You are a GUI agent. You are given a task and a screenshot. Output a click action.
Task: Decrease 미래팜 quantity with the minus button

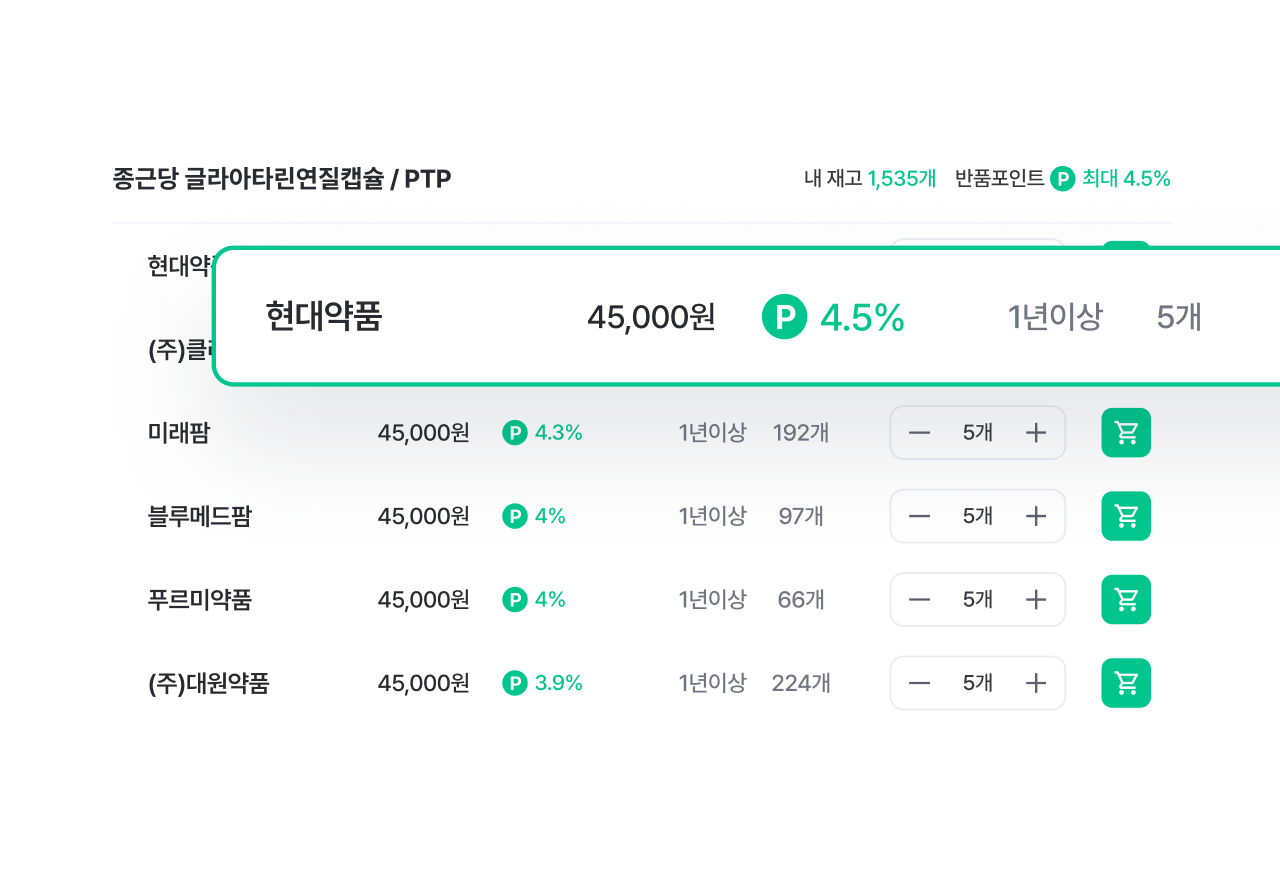click(x=919, y=433)
